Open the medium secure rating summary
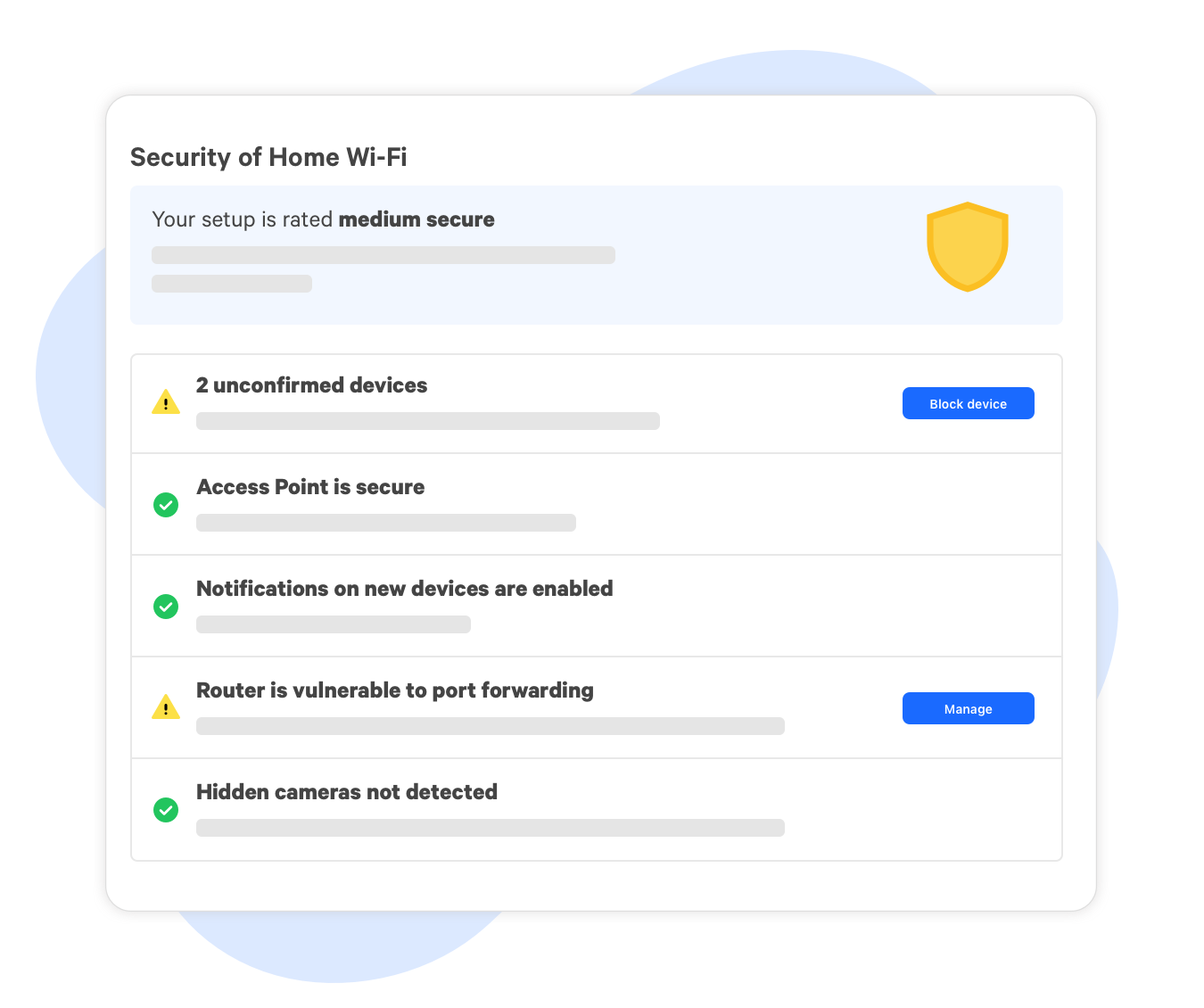 (323, 219)
